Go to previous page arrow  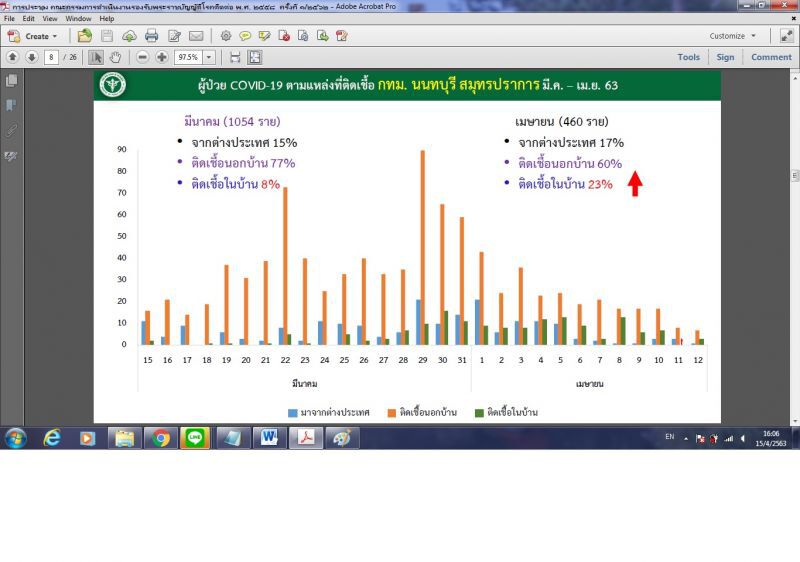(x=13, y=57)
